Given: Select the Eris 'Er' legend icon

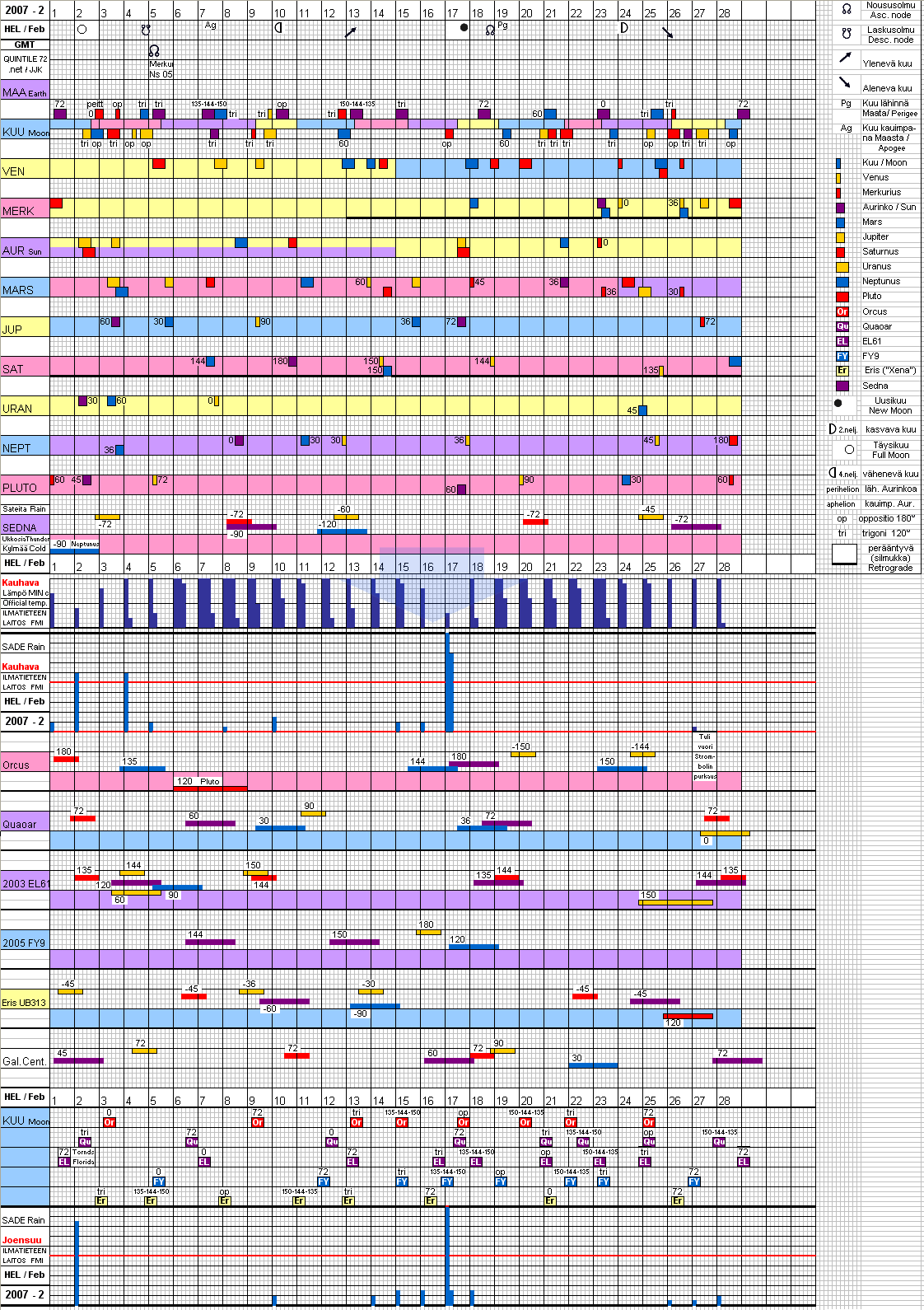Looking at the screenshot, I should 842,371.
